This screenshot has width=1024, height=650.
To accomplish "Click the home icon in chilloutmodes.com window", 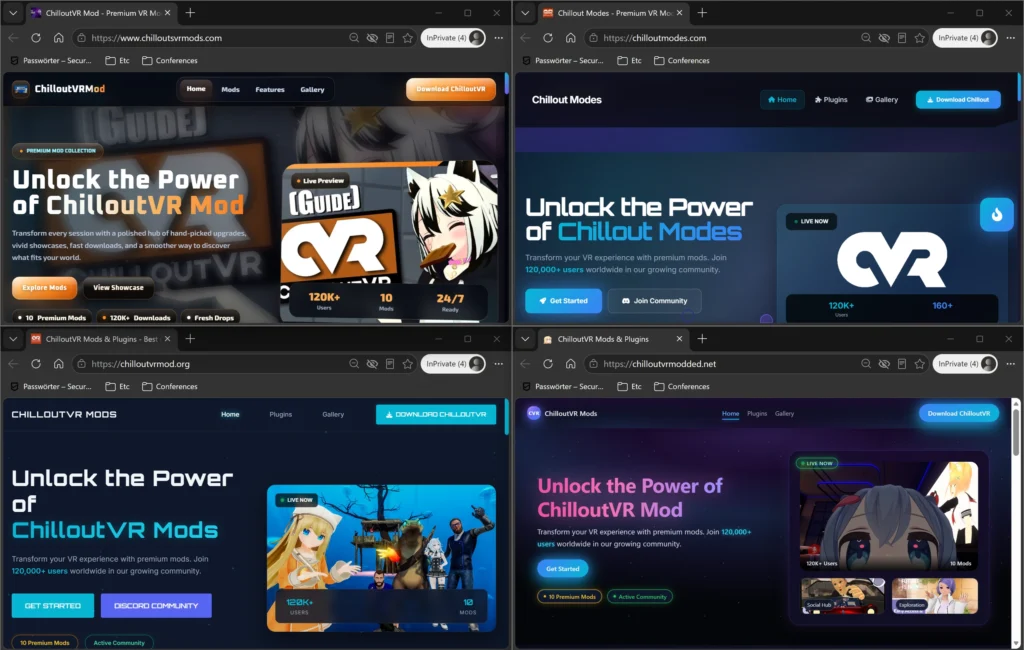I will 570,38.
